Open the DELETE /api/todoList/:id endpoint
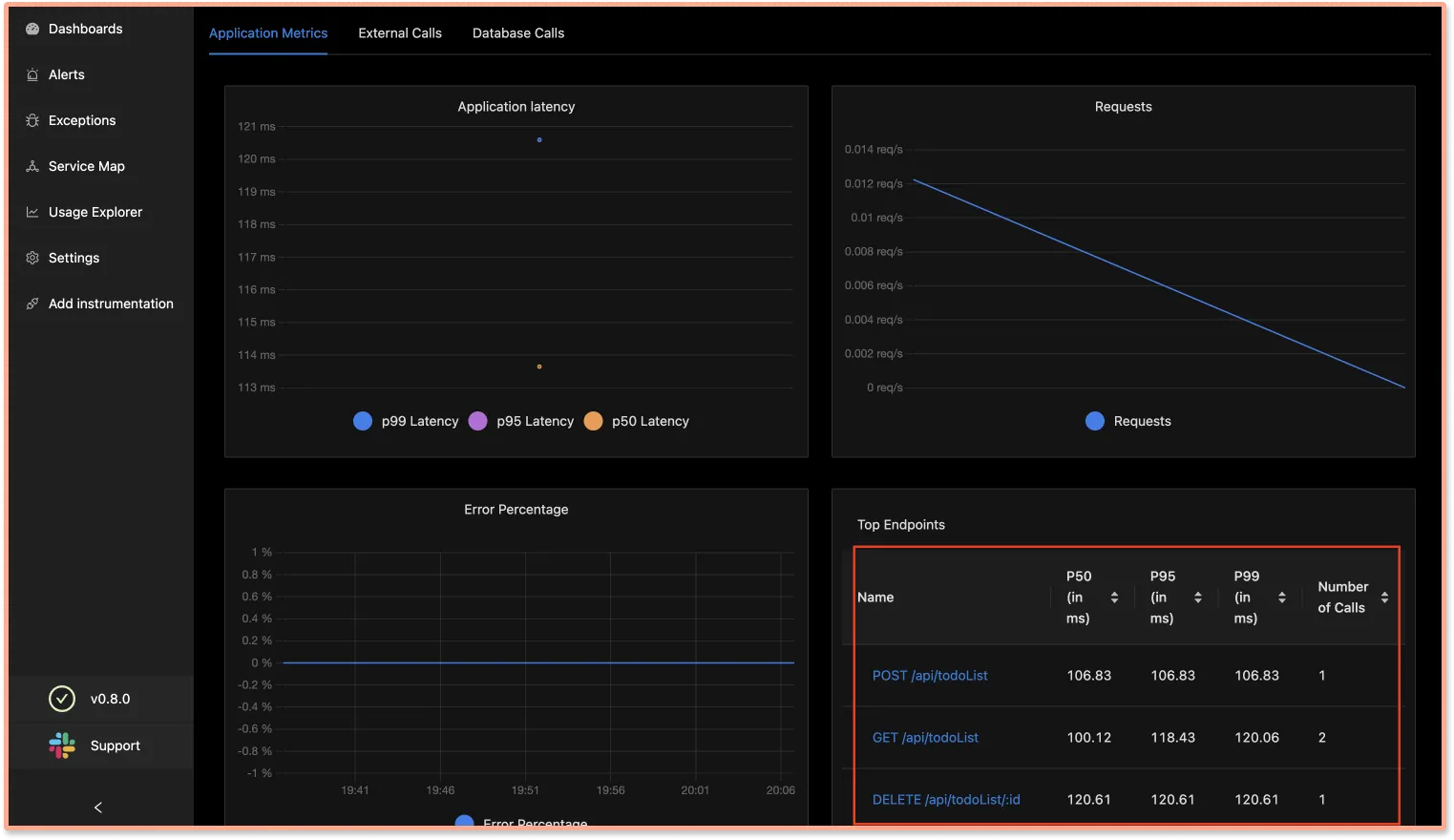The height and width of the screenshot is (840, 1454). [946, 799]
